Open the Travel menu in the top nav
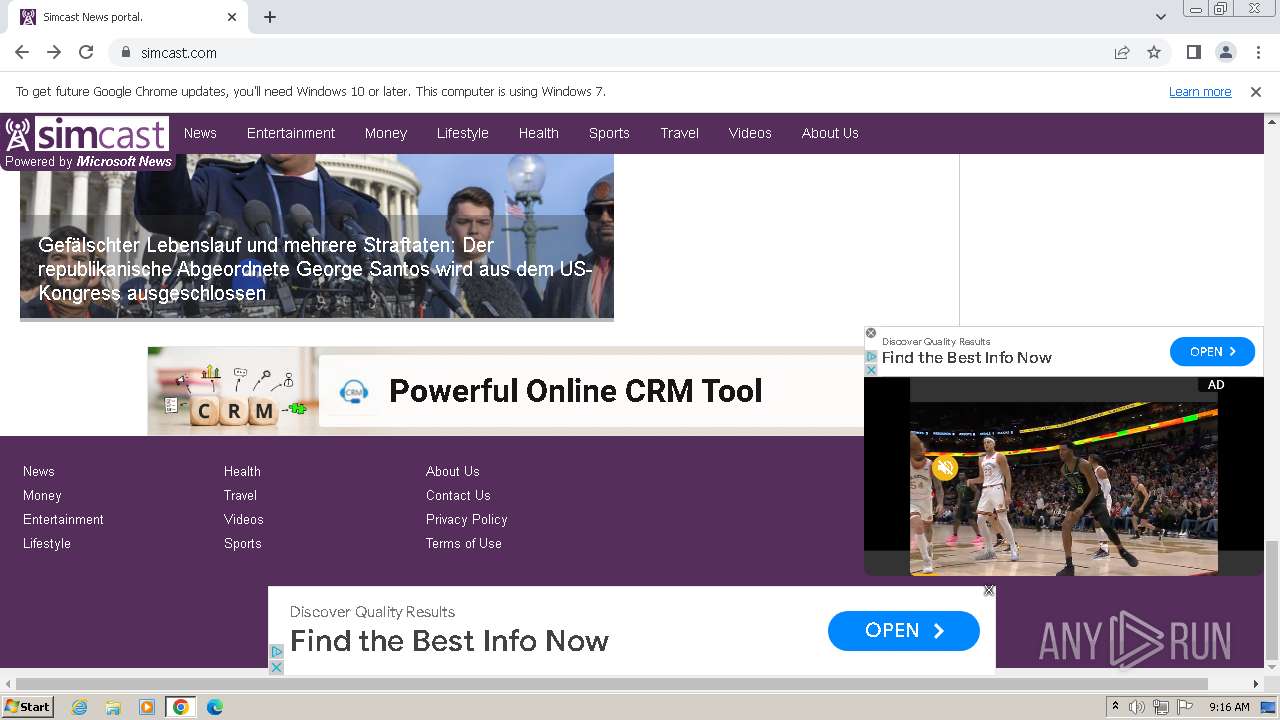 click(x=680, y=133)
